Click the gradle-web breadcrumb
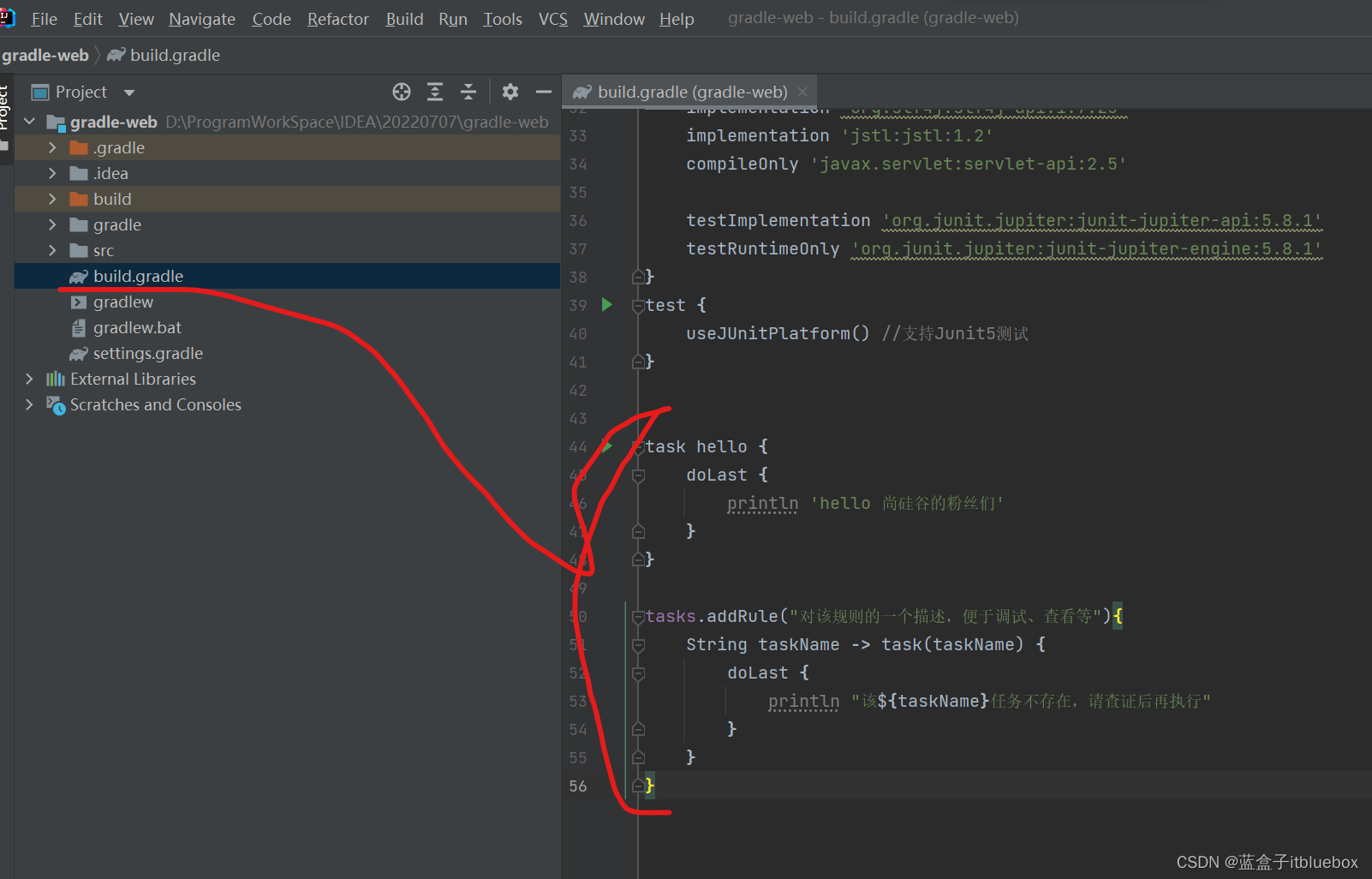 click(x=45, y=55)
